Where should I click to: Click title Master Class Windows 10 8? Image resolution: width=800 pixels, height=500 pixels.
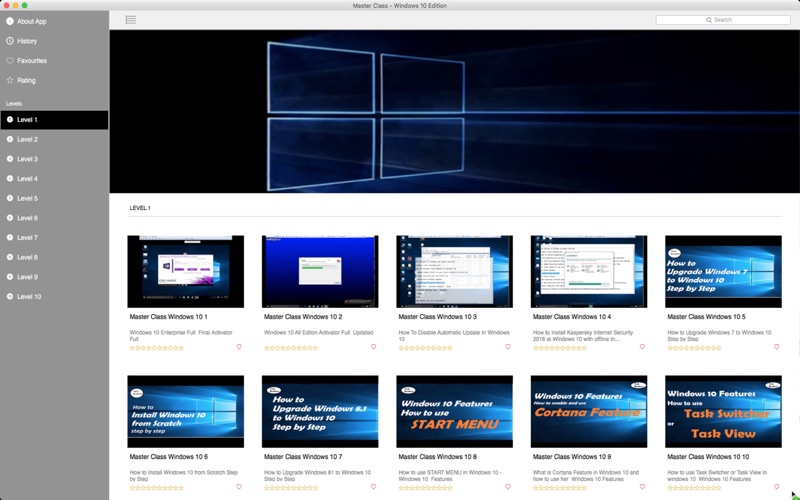coord(437,457)
